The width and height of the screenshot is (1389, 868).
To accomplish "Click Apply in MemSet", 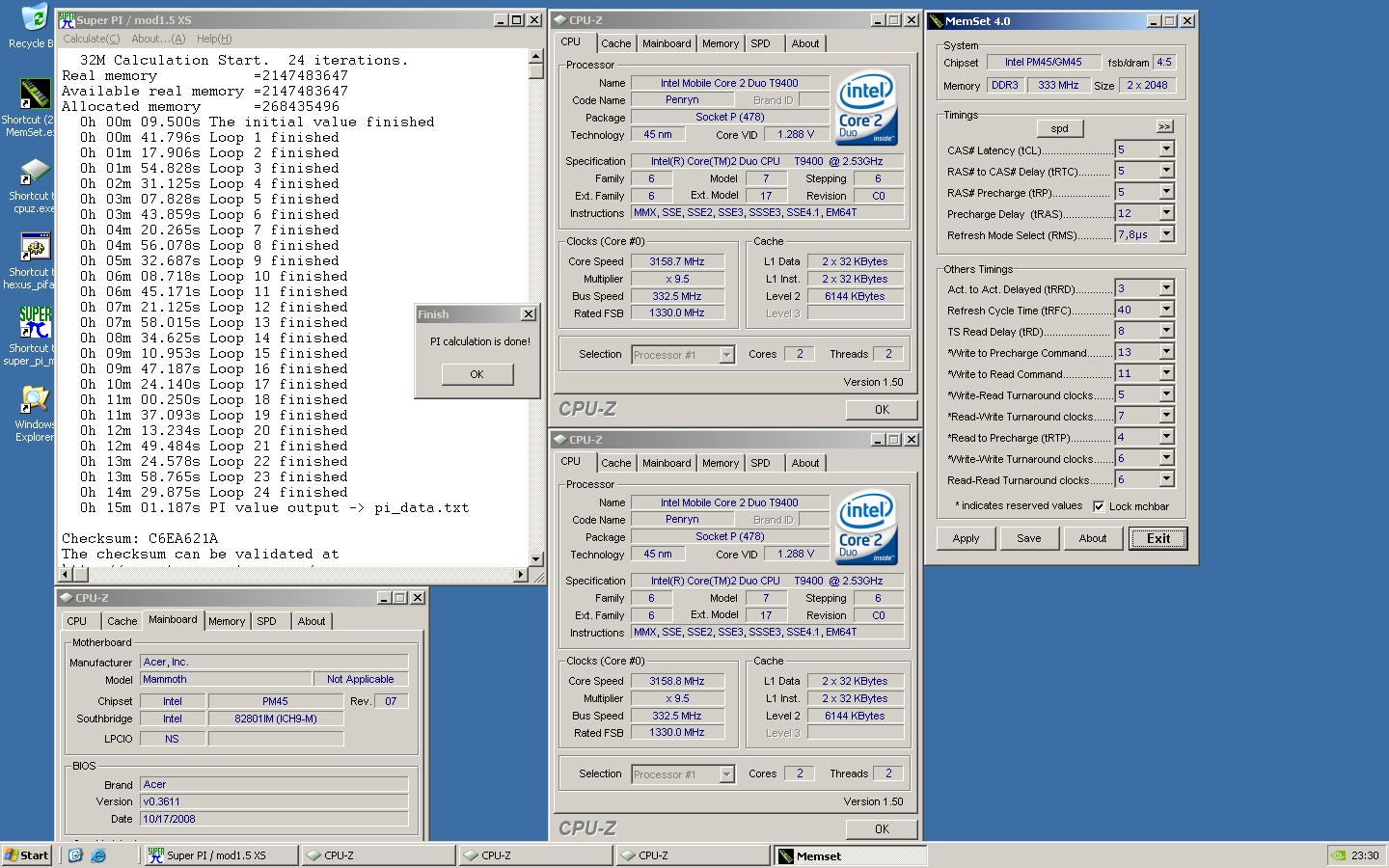I will tap(966, 538).
